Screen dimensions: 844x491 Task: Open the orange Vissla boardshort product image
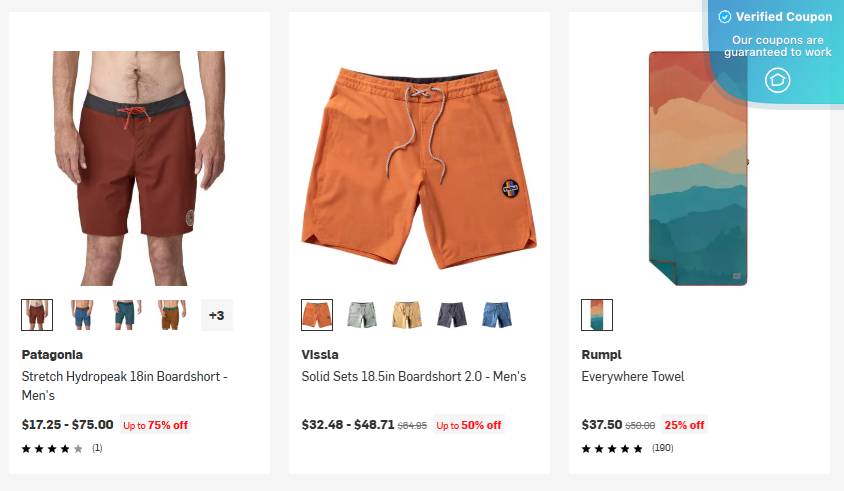tap(419, 168)
